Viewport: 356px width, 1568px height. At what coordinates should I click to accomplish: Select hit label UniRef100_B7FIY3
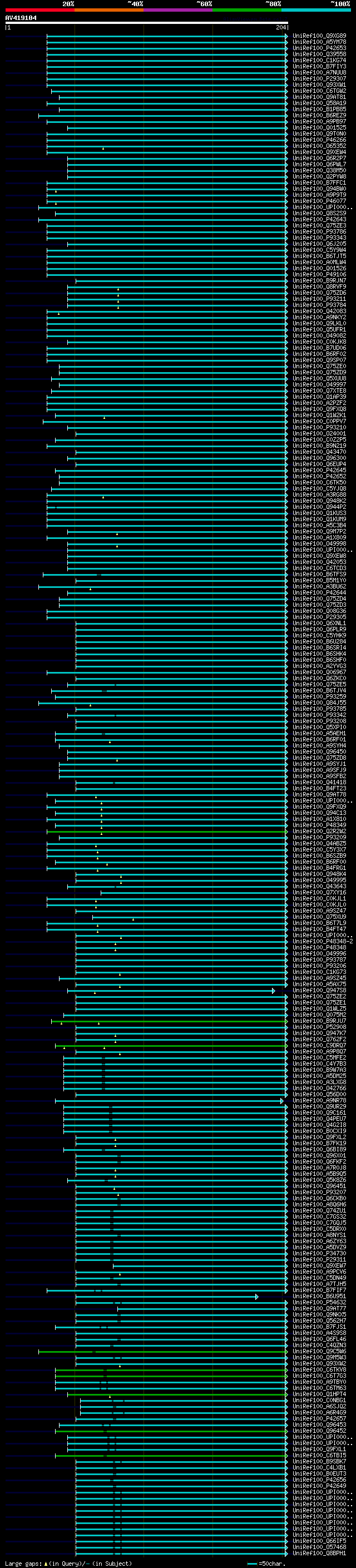click(x=319, y=66)
